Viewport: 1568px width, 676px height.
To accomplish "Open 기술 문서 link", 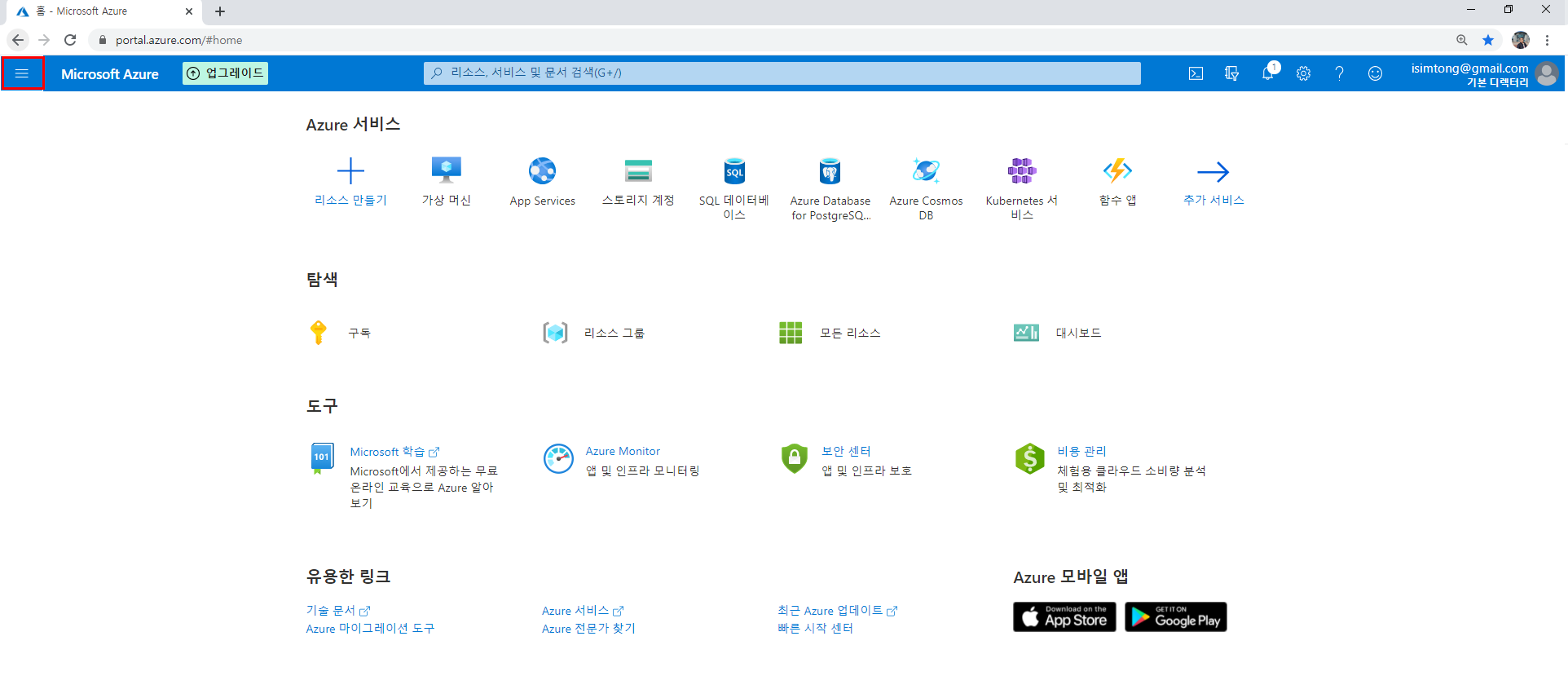I will 337,611.
